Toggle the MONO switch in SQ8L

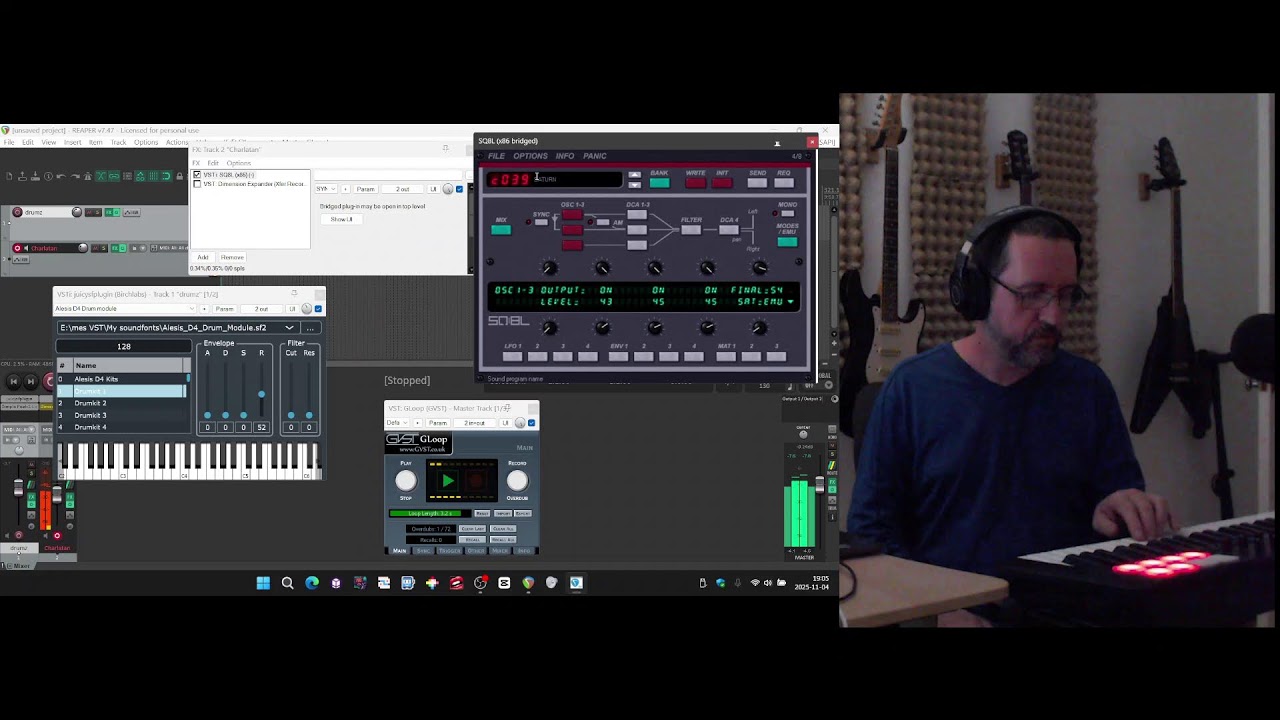[787, 213]
